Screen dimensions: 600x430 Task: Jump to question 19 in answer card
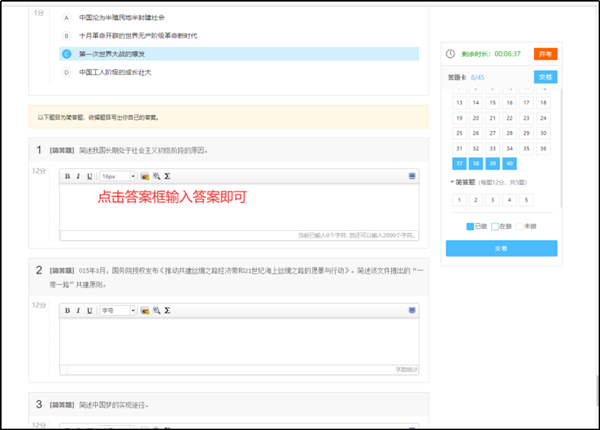459,118
